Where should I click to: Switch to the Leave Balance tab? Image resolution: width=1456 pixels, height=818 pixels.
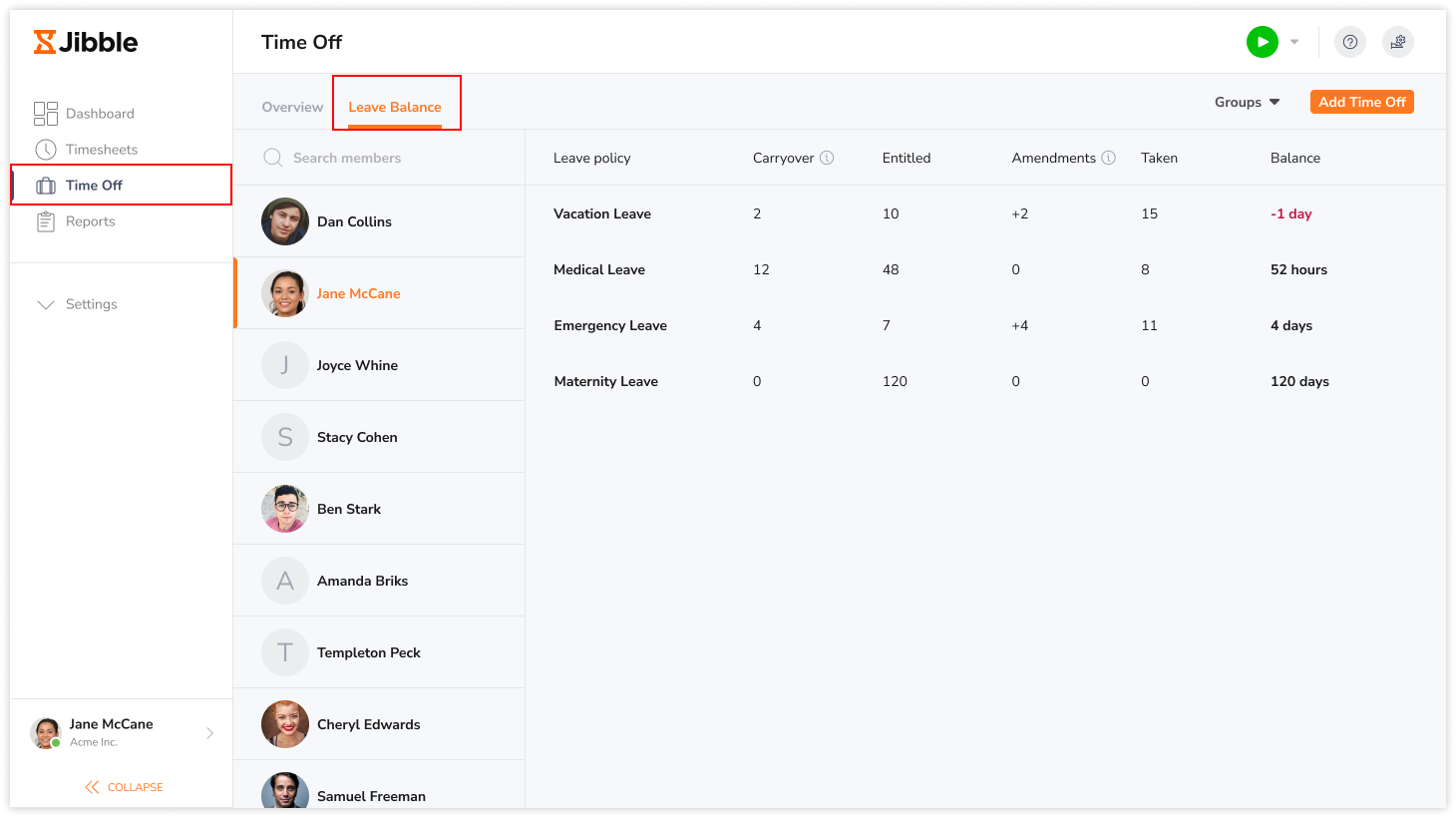click(396, 106)
